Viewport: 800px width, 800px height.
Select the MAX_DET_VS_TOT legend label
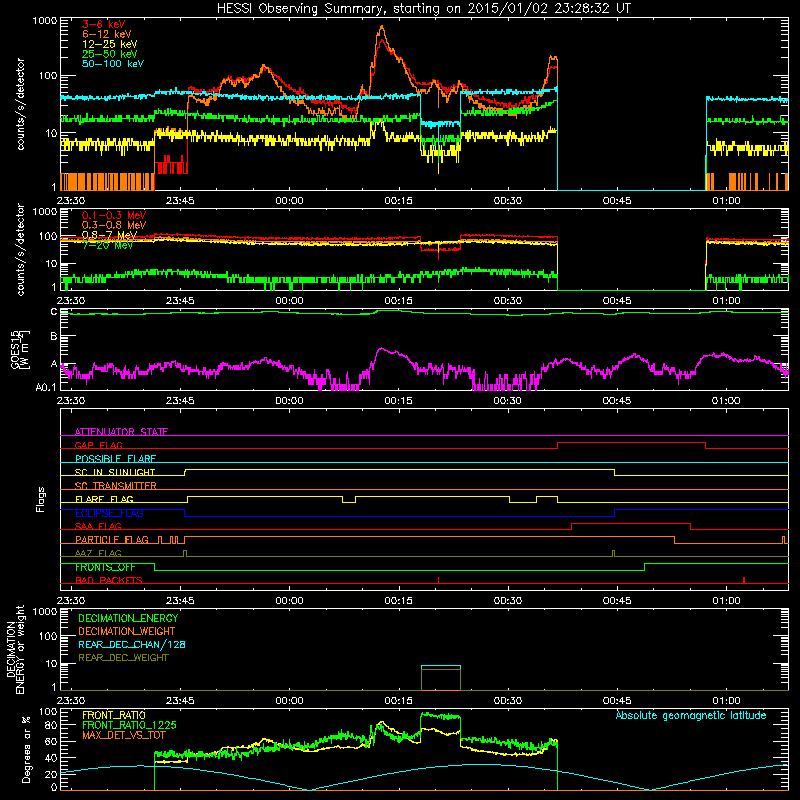click(124, 735)
